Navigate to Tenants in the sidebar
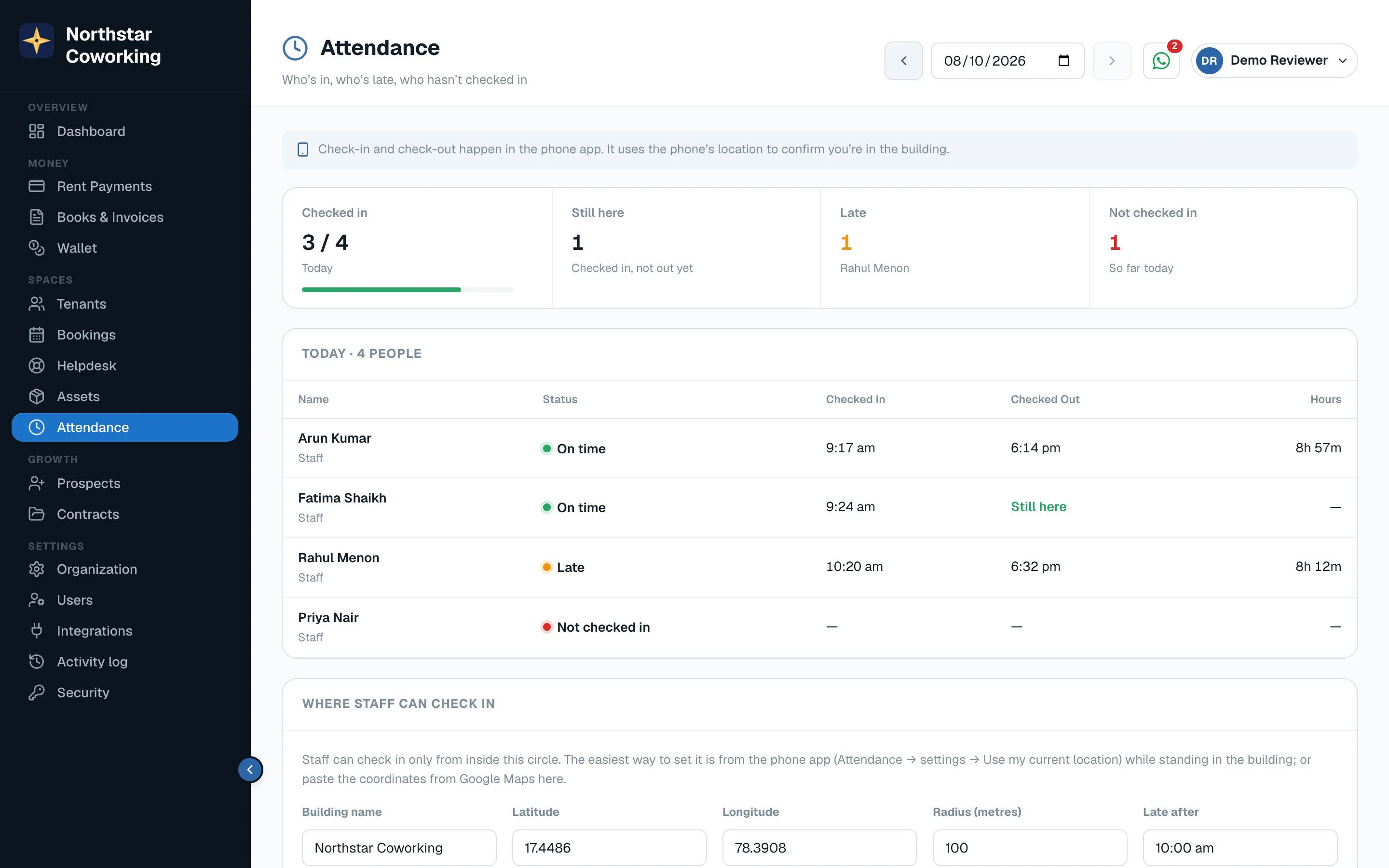1389x868 pixels. [124, 304]
